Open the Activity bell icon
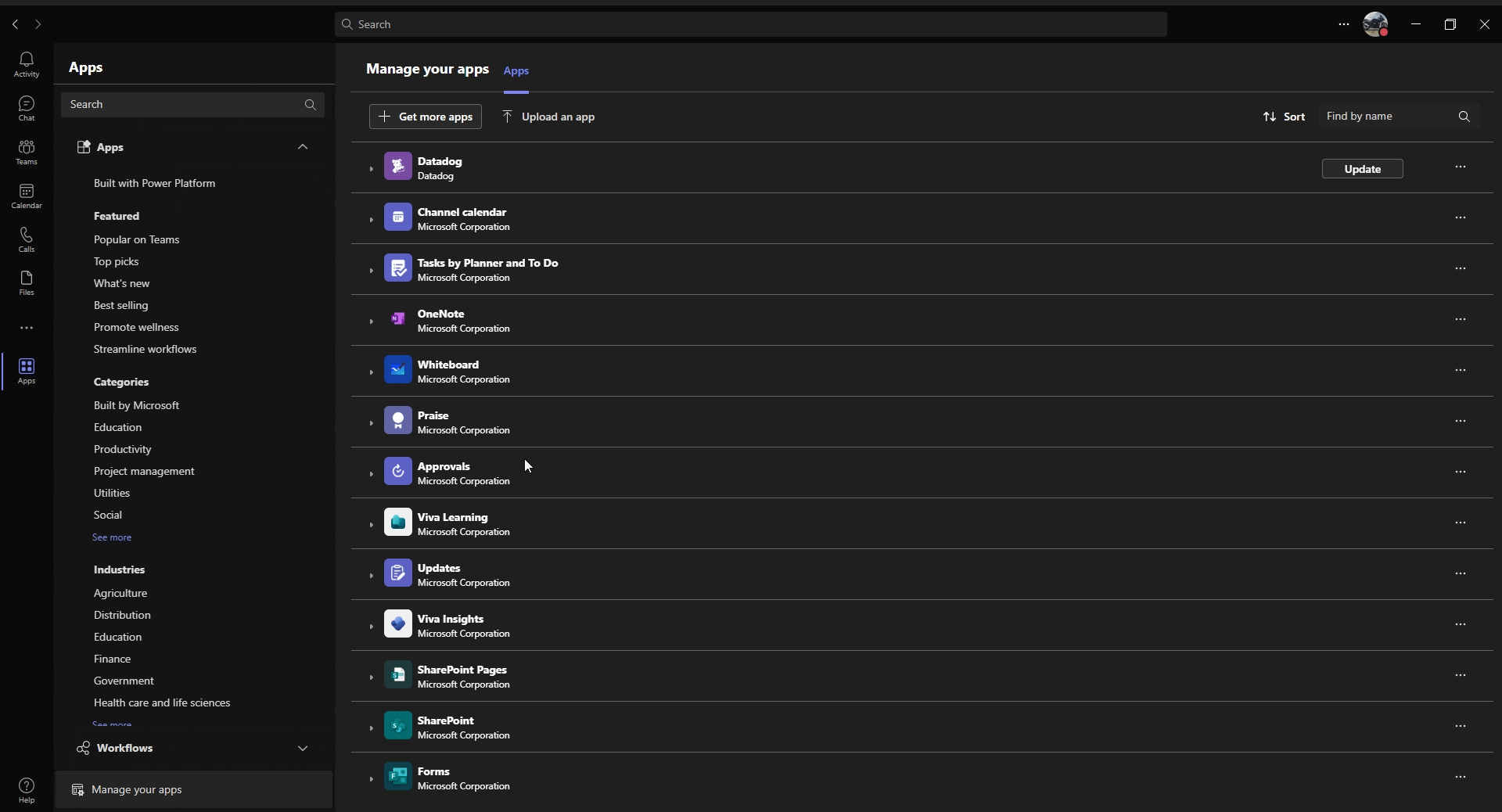Viewport: 1502px width, 812px height. [x=27, y=64]
